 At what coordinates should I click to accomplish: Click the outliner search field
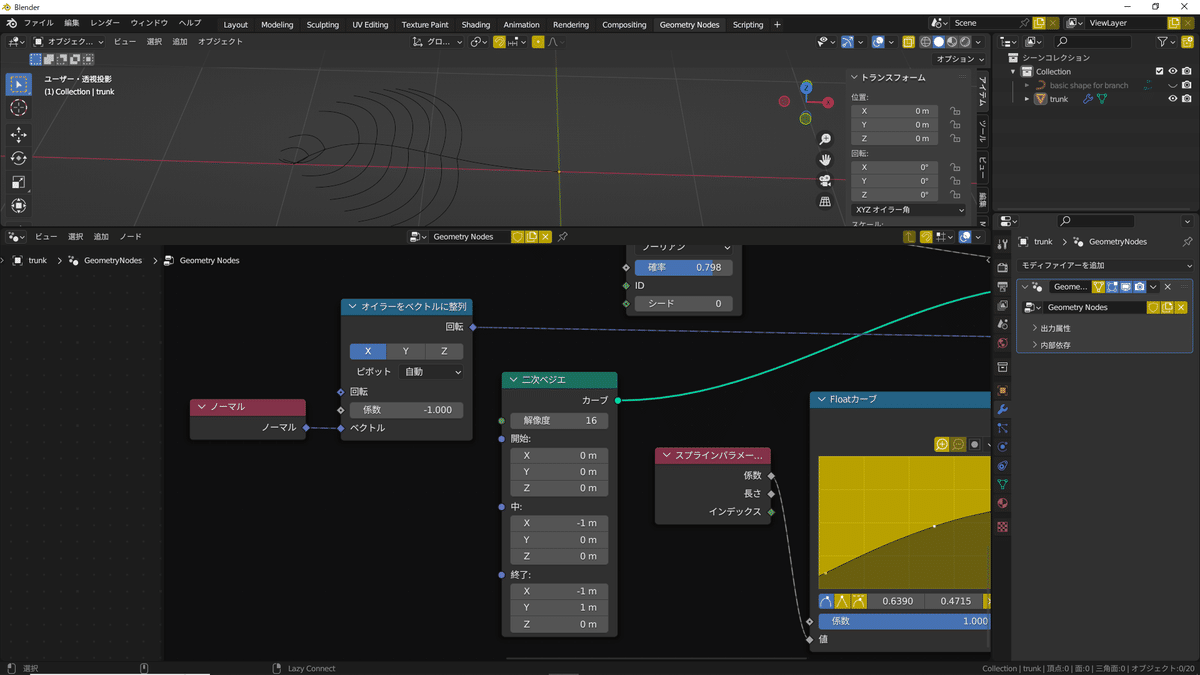[x=1095, y=42]
